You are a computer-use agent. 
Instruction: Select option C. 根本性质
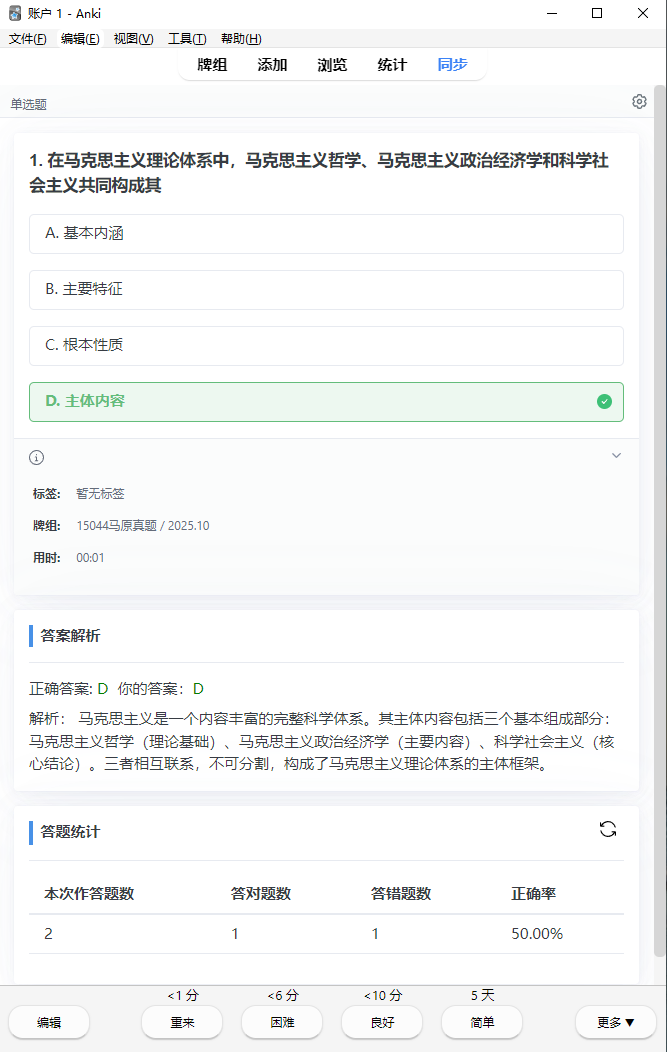click(x=326, y=346)
